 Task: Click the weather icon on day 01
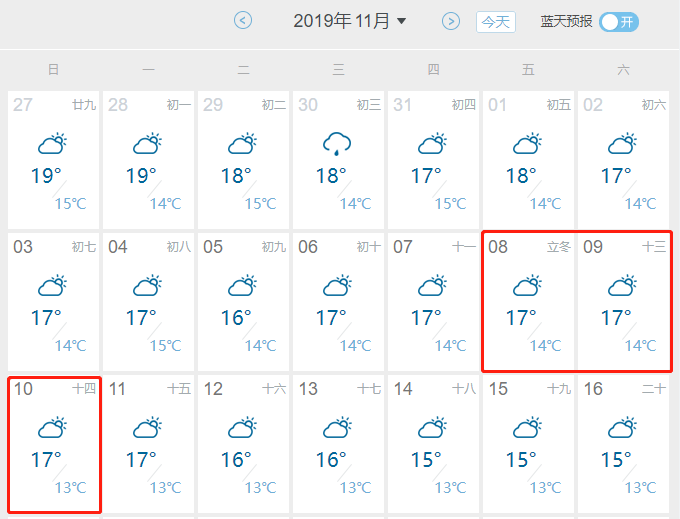(x=527, y=144)
